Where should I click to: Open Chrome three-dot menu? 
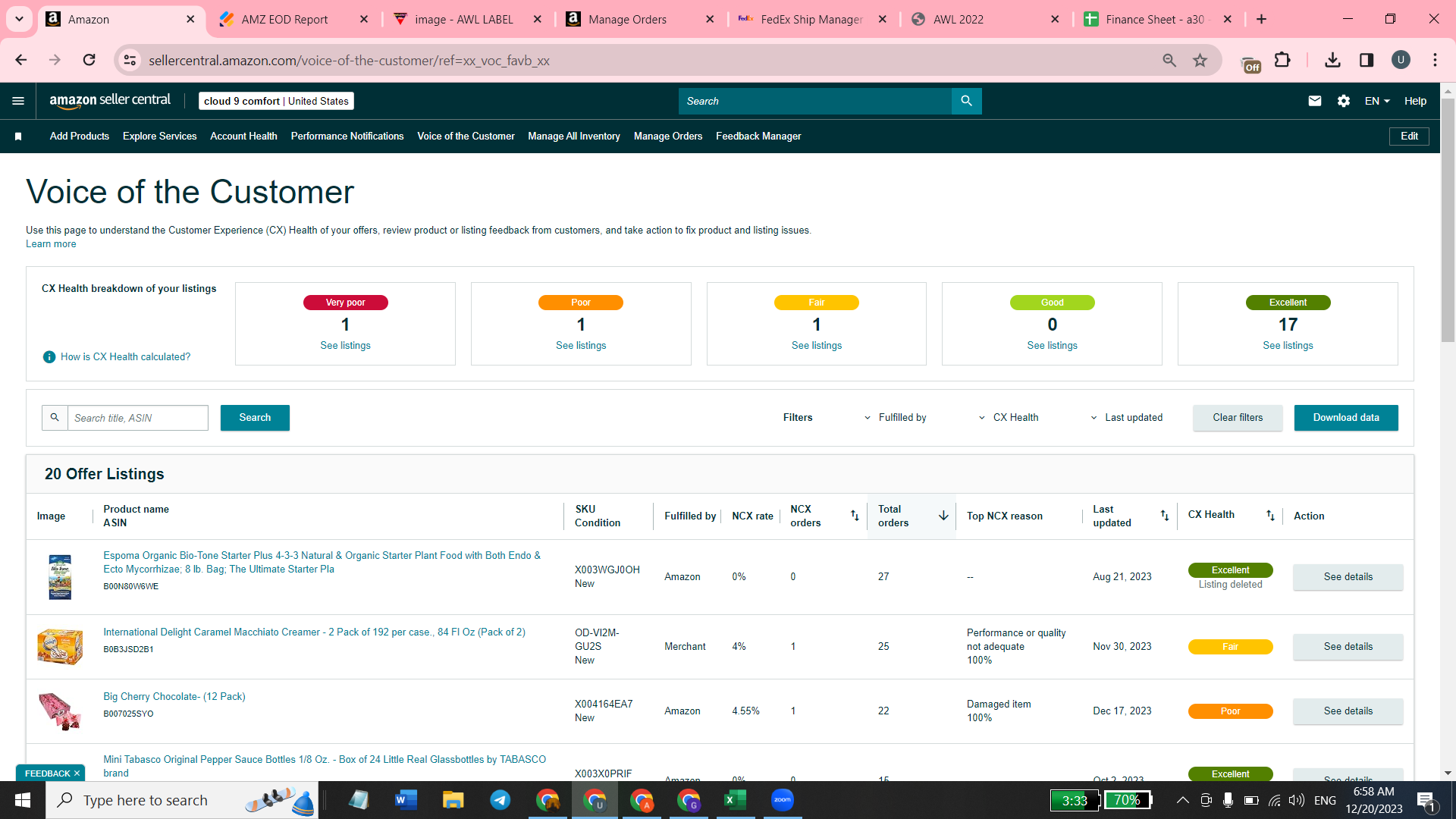[x=1435, y=60]
